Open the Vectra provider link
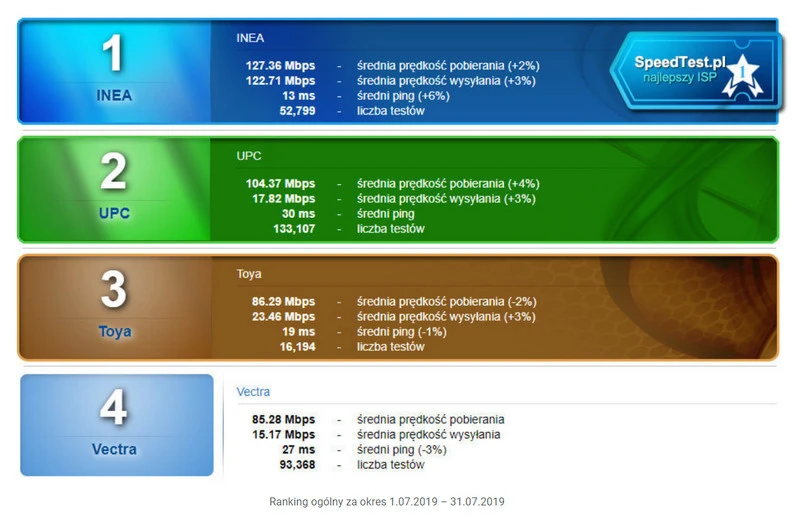Viewport: 800px width, 519px height. coord(253,392)
